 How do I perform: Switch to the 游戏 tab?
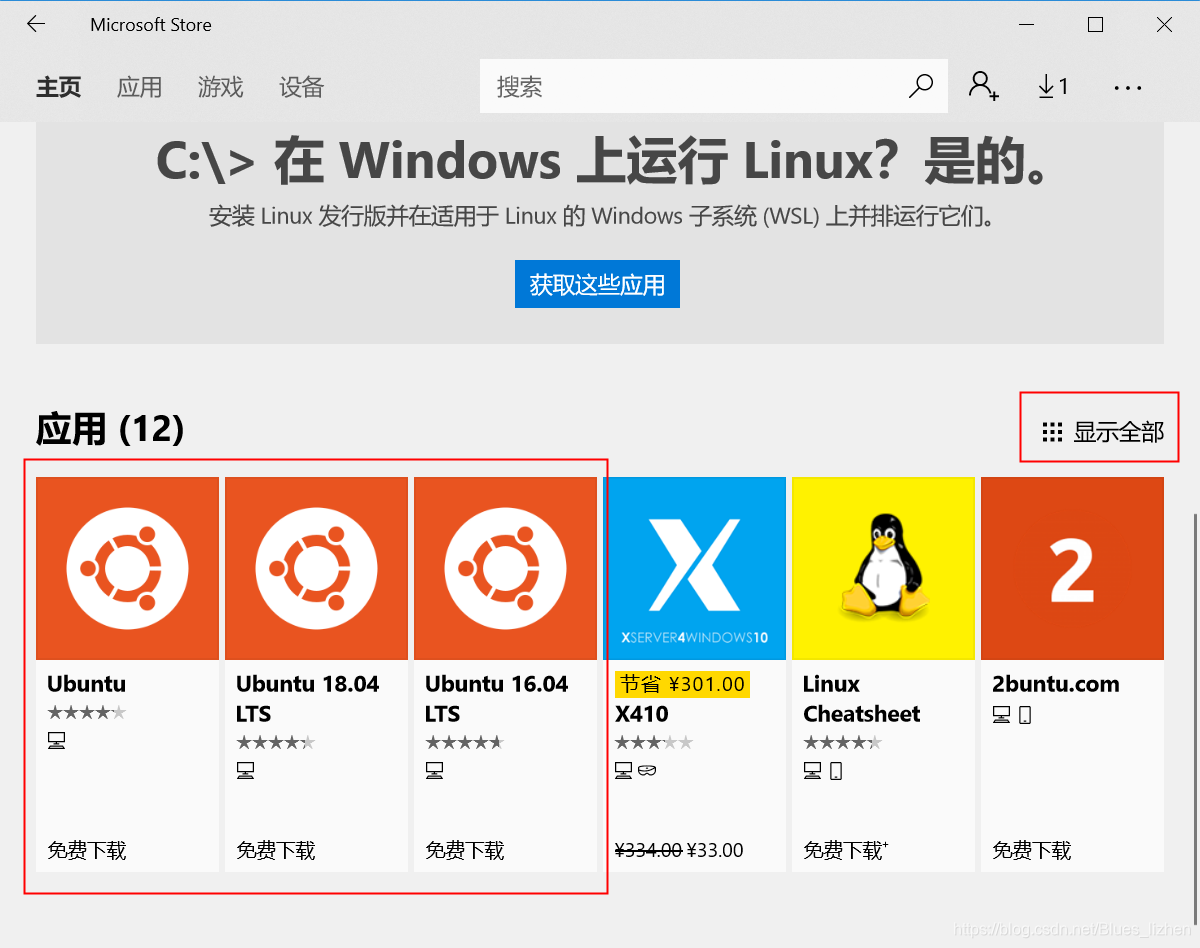tap(220, 87)
